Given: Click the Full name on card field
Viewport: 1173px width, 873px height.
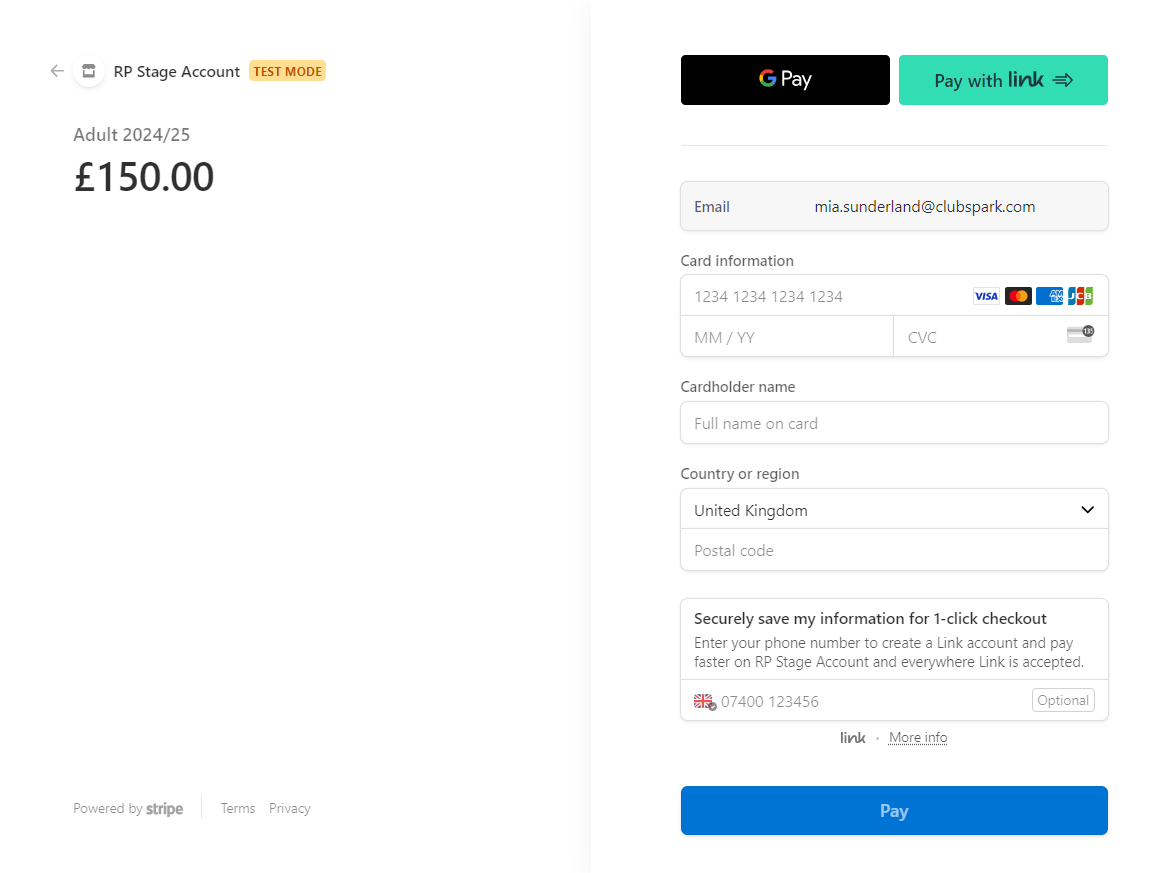Looking at the screenshot, I should point(894,423).
